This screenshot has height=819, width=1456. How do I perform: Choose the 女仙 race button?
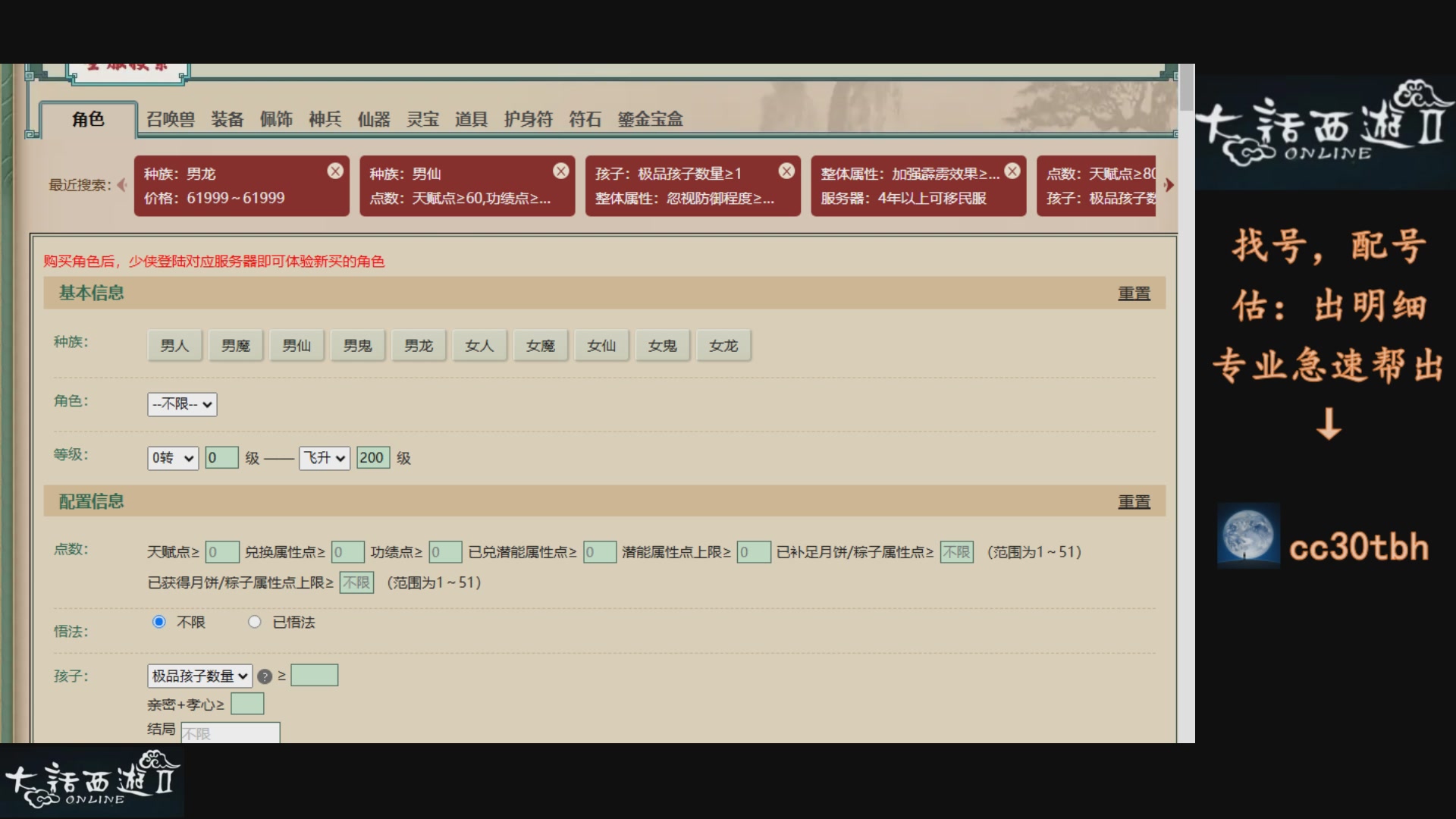click(602, 346)
